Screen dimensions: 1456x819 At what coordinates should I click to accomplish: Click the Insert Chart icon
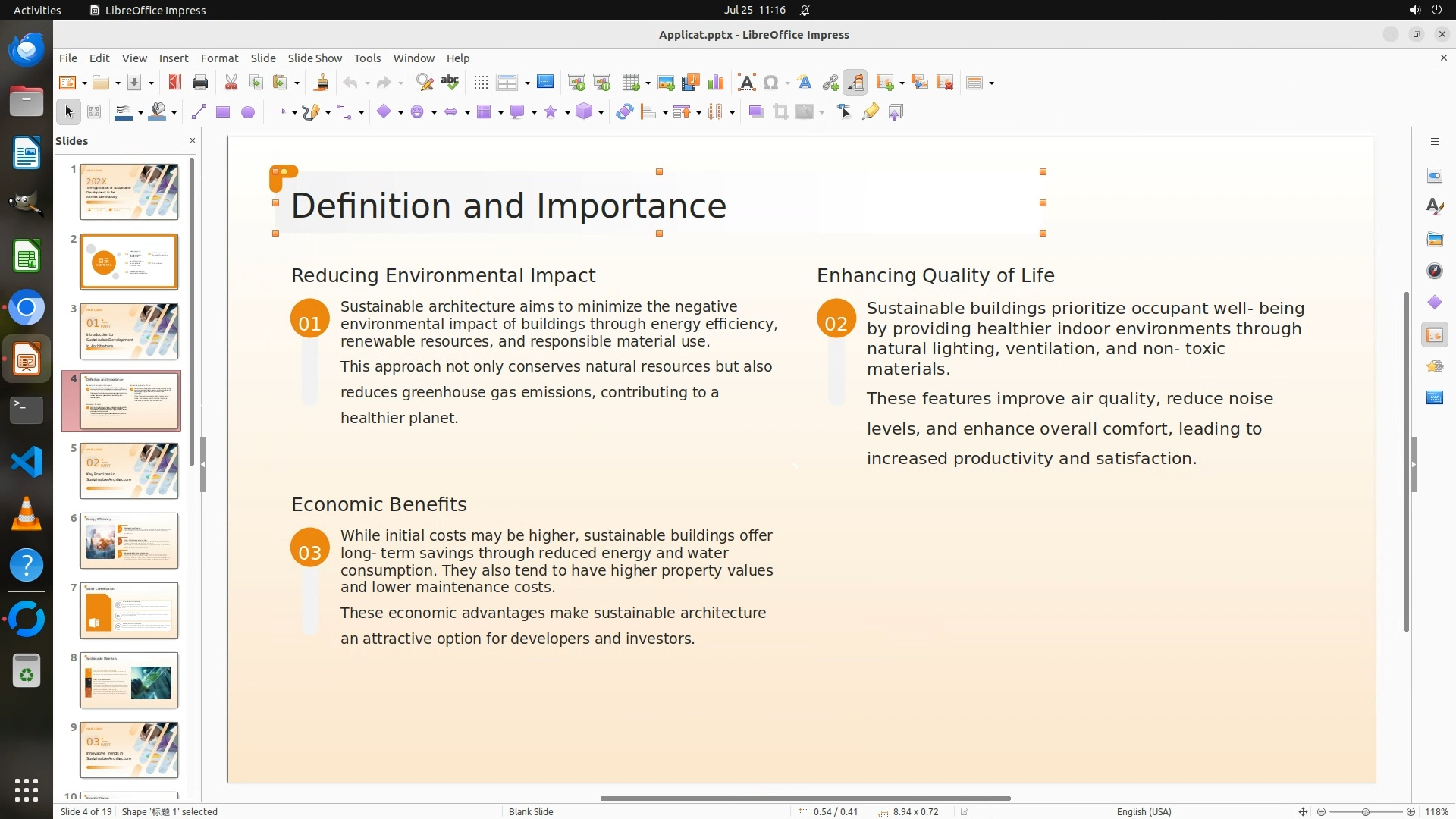point(715,83)
